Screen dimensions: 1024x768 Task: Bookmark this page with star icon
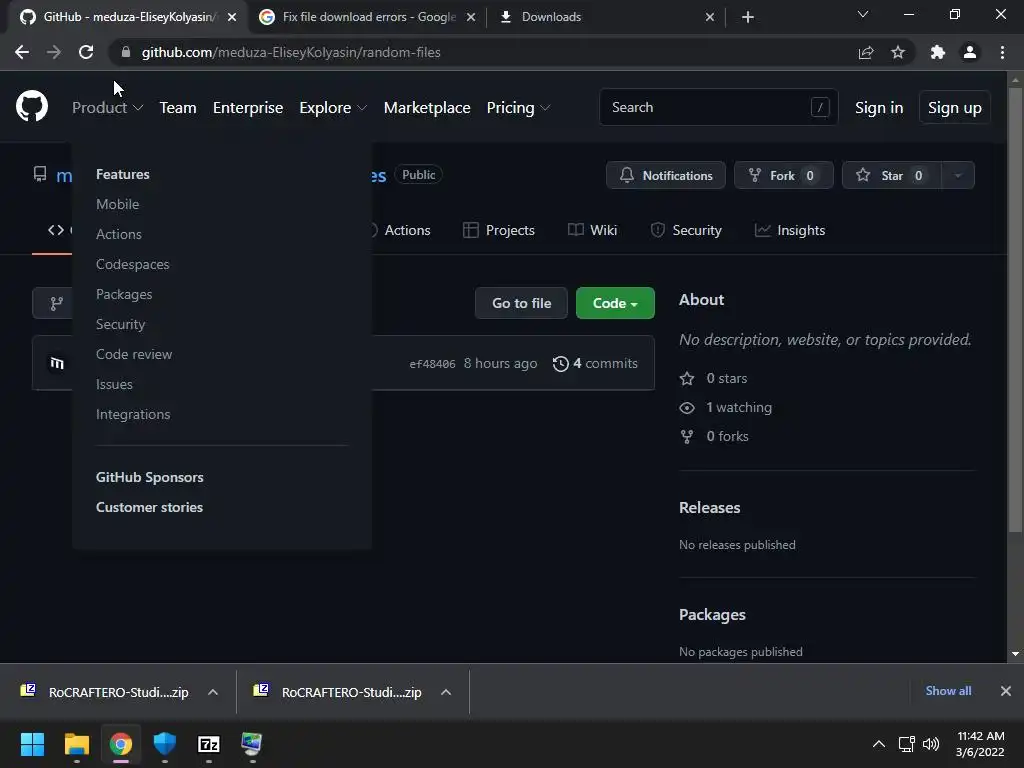898,52
